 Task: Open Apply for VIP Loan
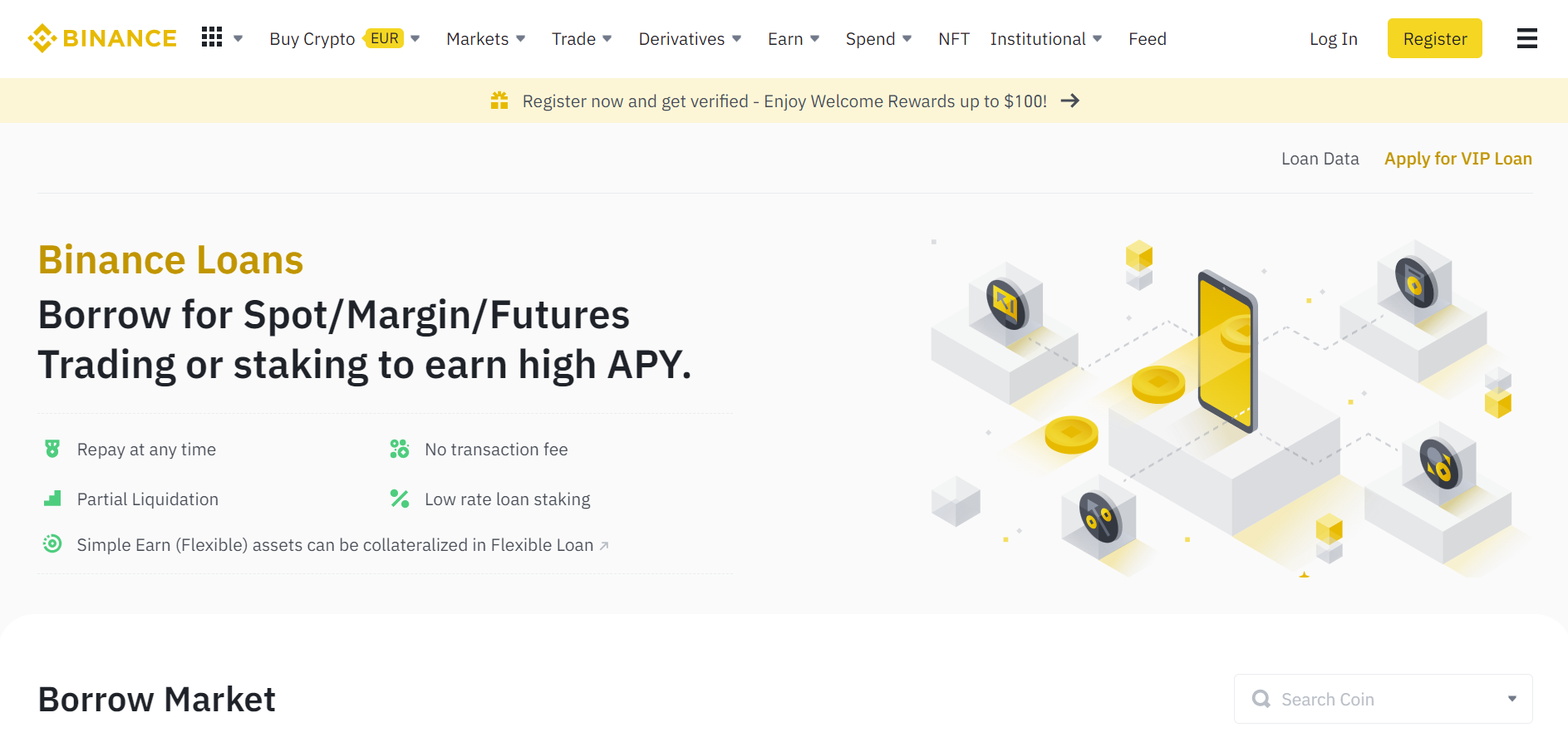1457,158
